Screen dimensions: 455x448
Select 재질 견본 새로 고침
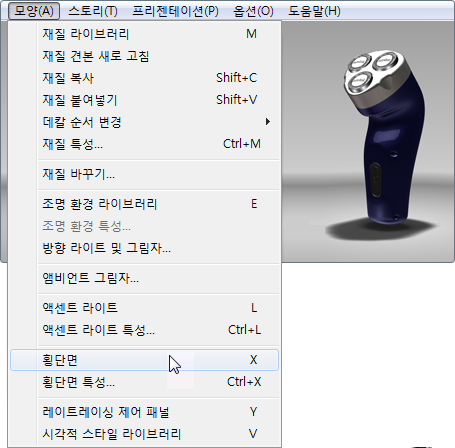tap(144, 56)
